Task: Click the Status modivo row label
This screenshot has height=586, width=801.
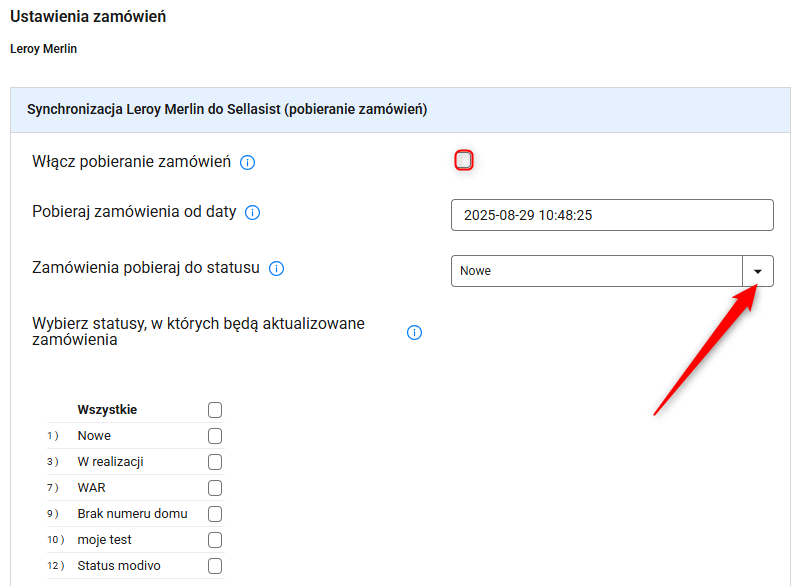Action: pos(119,566)
